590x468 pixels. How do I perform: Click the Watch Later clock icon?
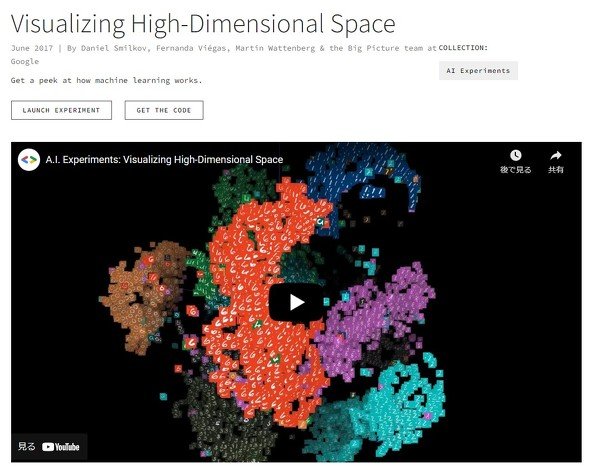point(515,155)
